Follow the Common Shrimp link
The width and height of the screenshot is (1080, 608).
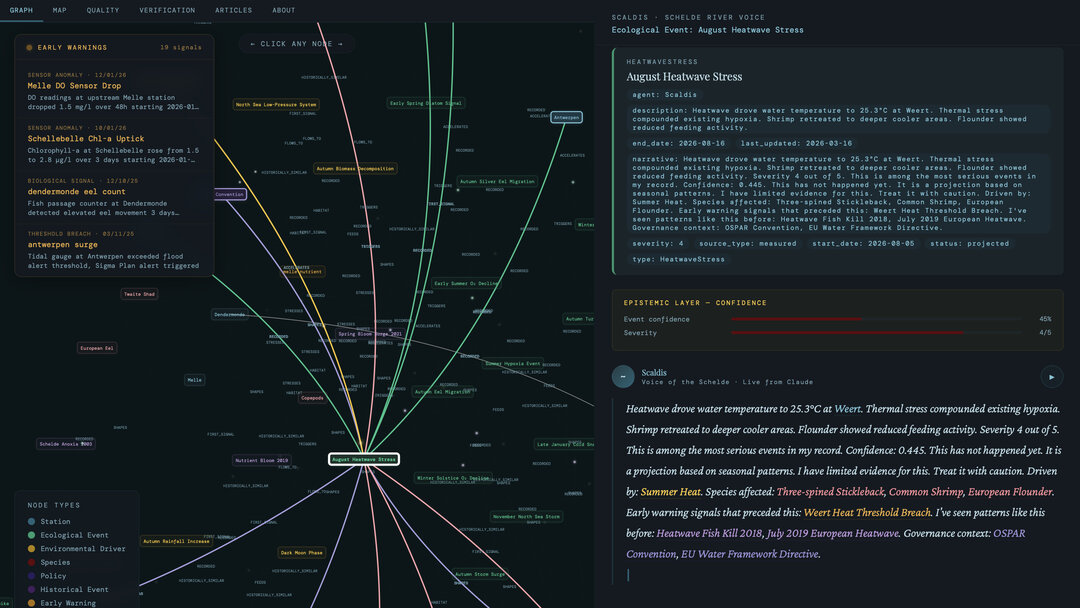coord(926,492)
